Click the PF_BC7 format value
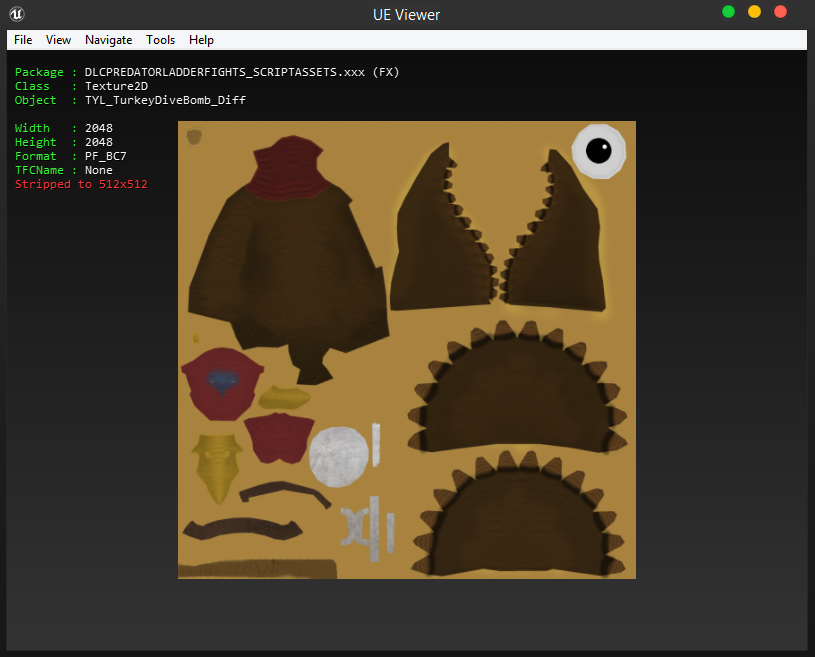The height and width of the screenshot is (657, 815). (x=106, y=156)
